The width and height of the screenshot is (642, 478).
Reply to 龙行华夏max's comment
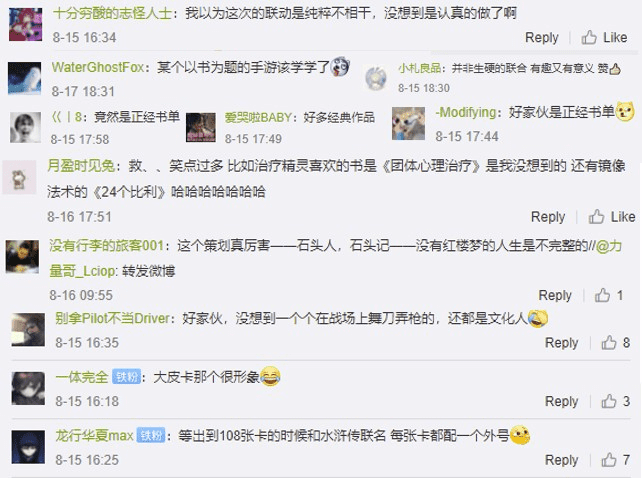coord(561,460)
